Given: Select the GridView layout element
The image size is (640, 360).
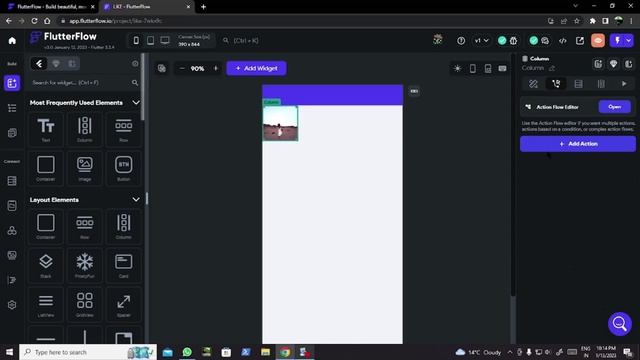Looking at the screenshot, I should pyautogui.click(x=84, y=304).
